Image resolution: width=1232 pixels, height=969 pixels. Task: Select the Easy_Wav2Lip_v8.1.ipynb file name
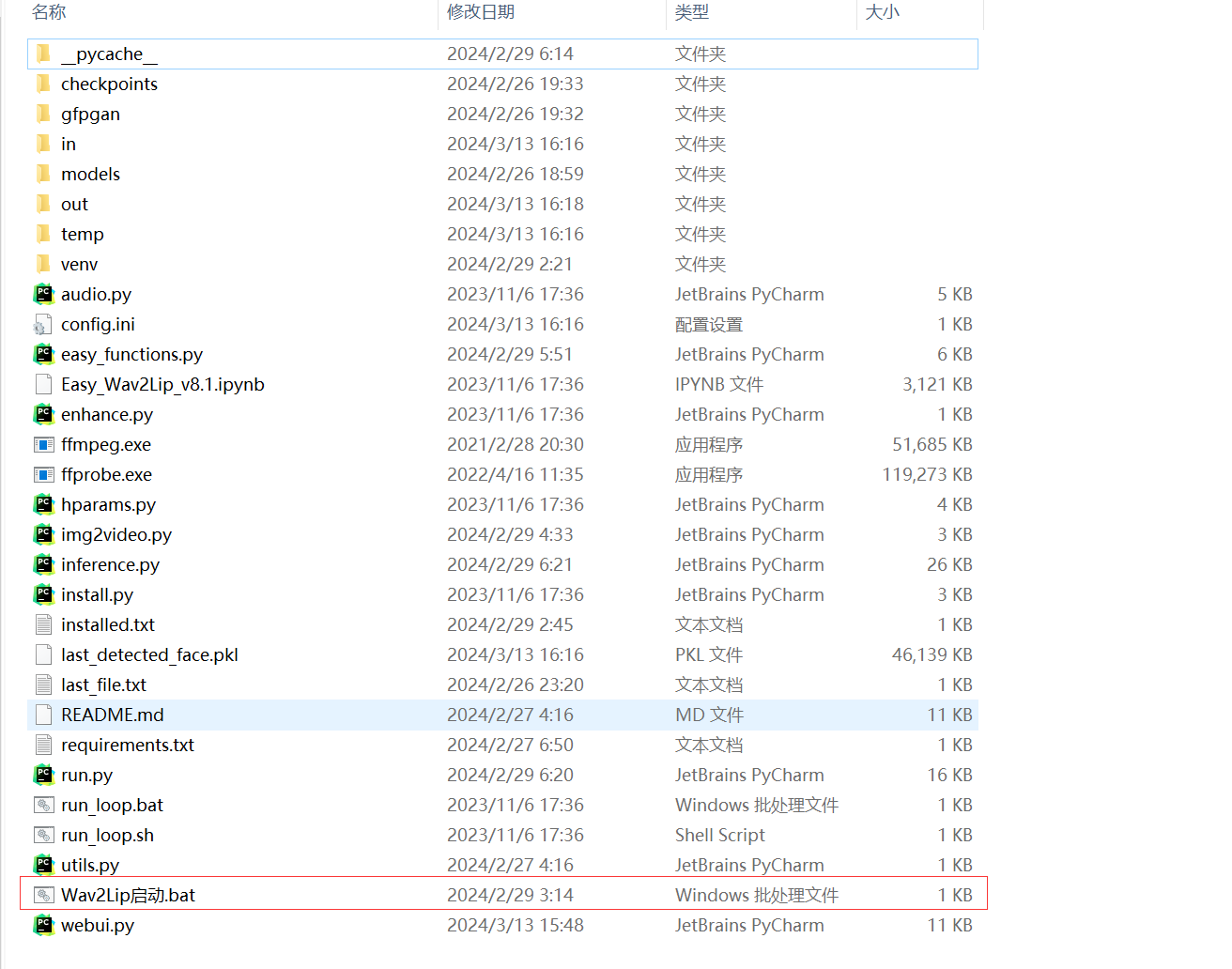163,384
